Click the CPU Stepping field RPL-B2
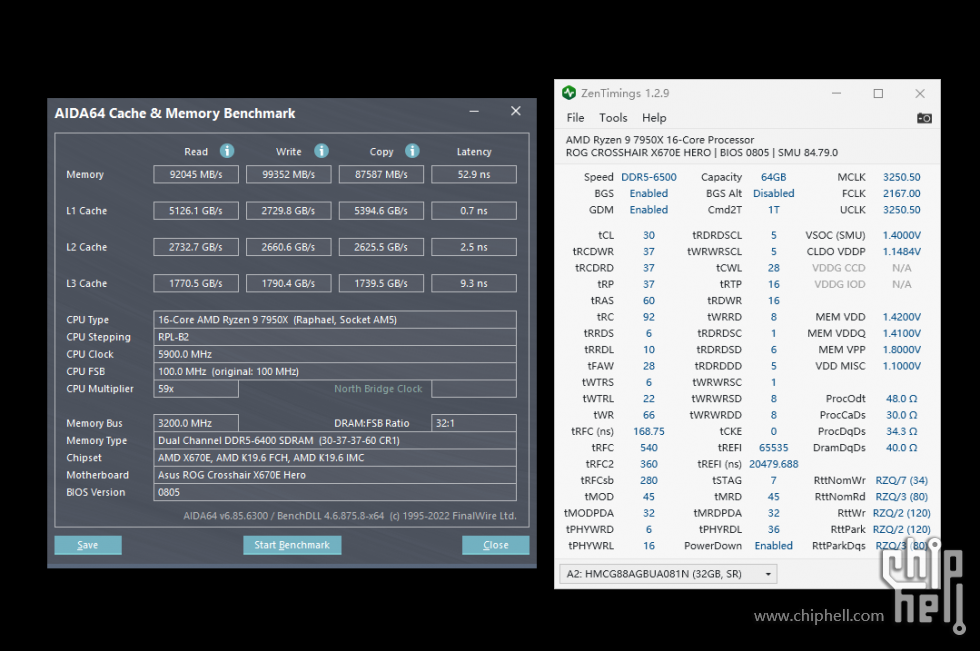Screen dimensions: 980x651 [335, 337]
